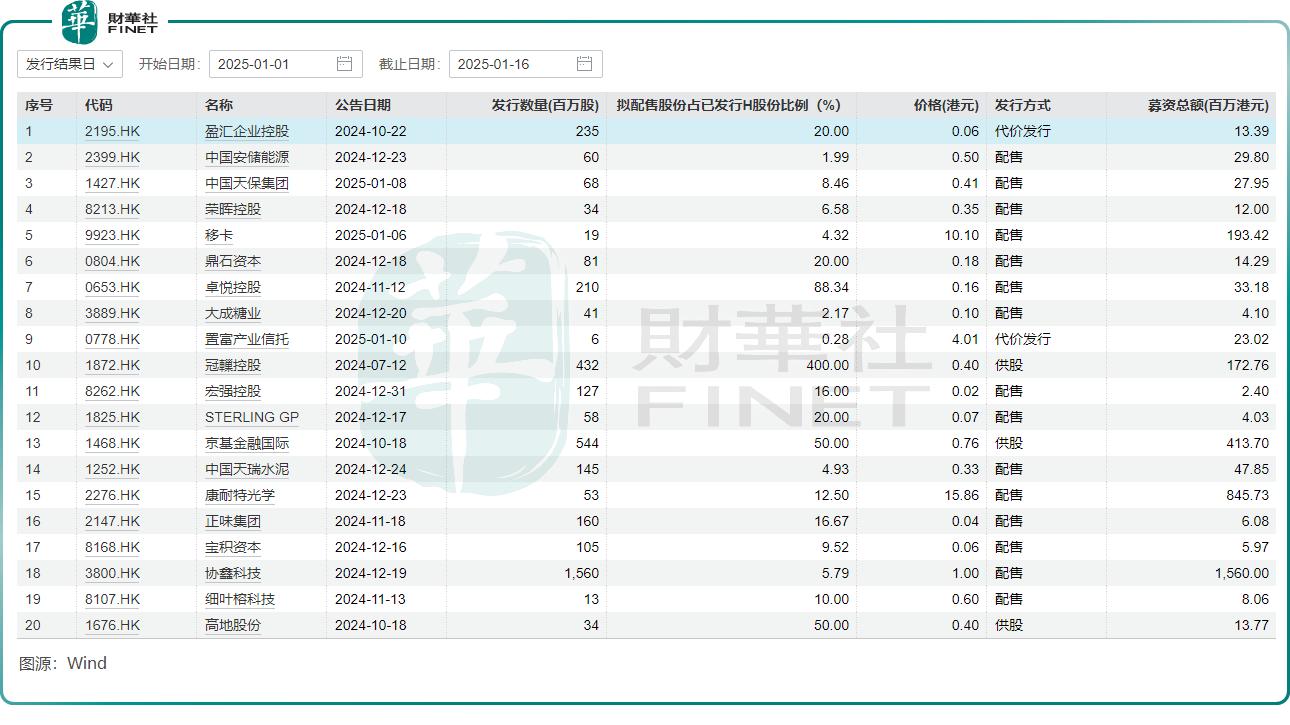Open stock code 8107.HK

pos(113,599)
